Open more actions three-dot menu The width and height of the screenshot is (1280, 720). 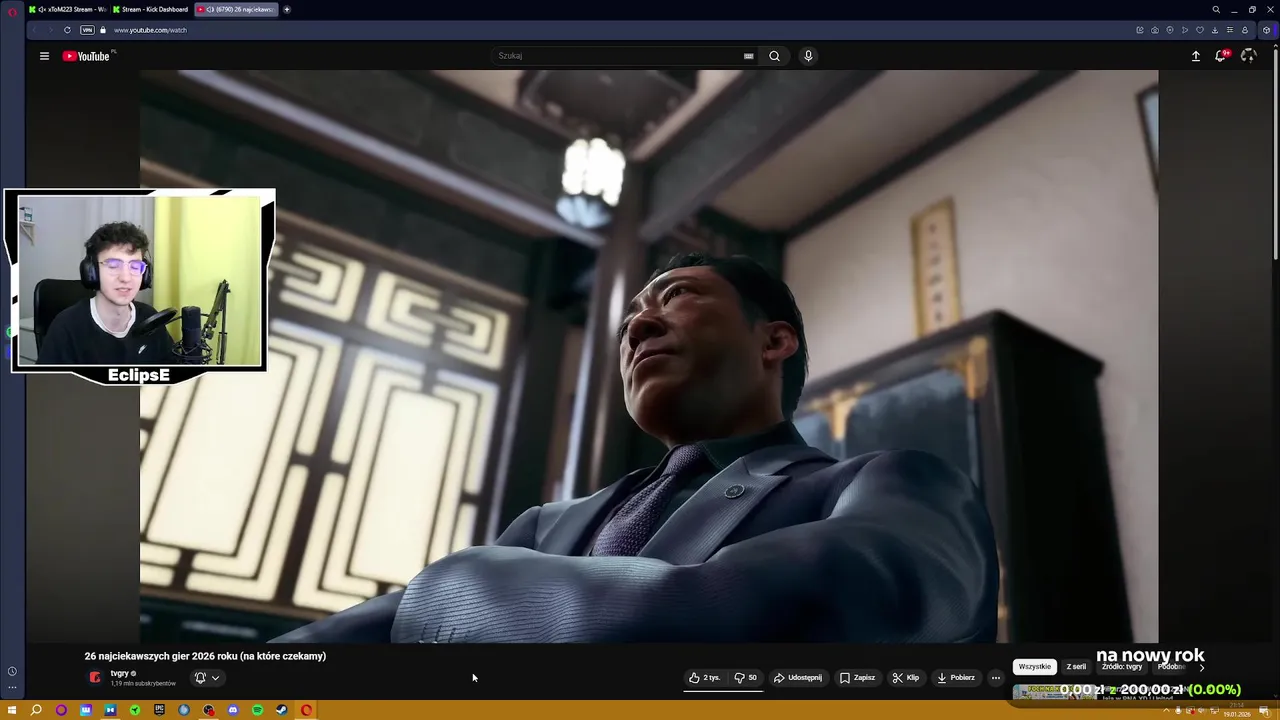(995, 678)
